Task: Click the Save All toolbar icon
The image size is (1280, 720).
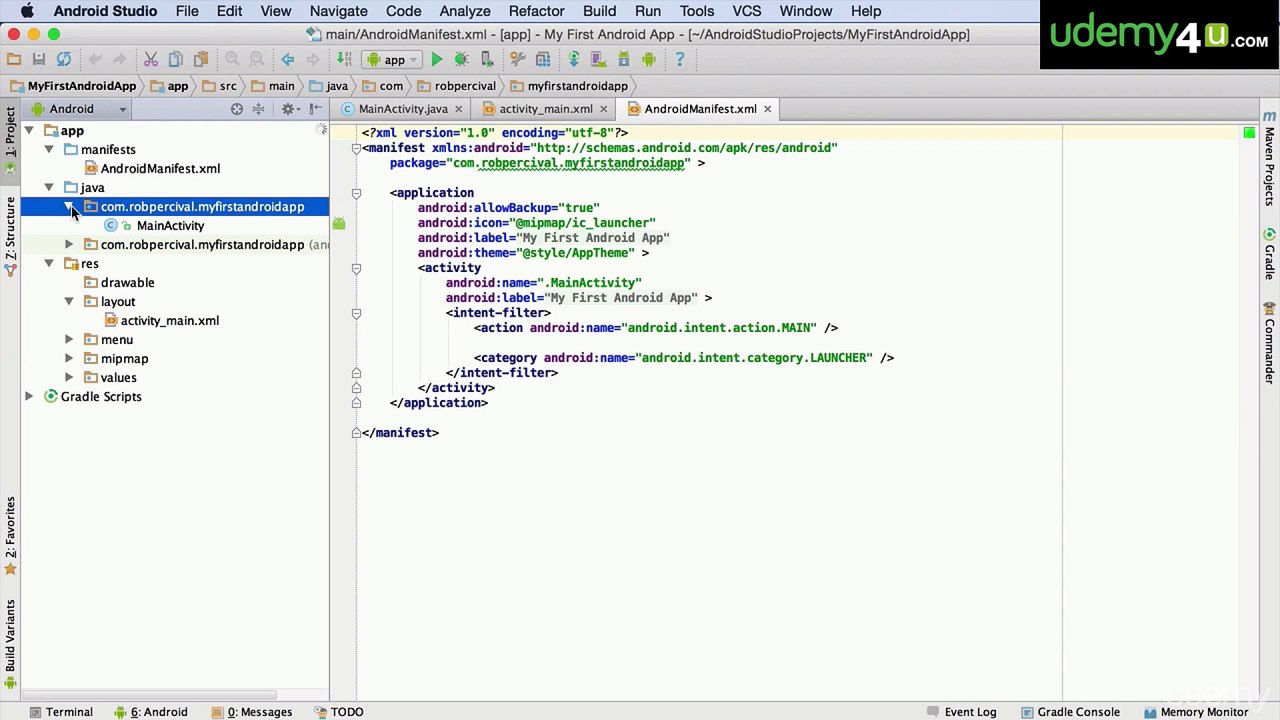Action: tap(38, 59)
